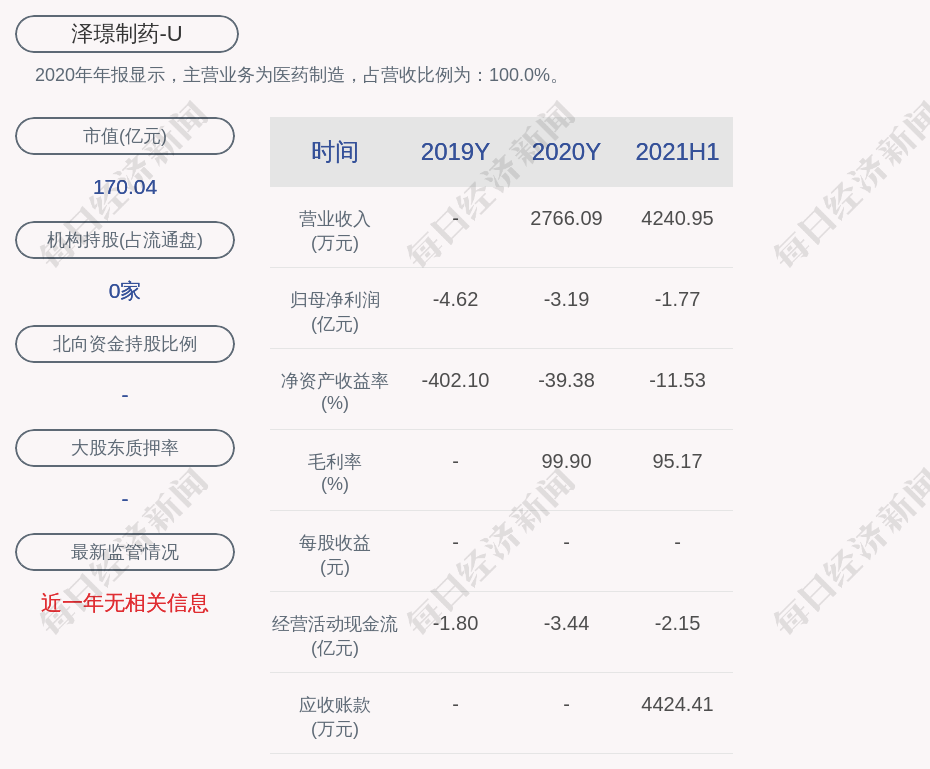Click the 营业收入 (万元) row label
This screenshot has width=930, height=769.
(x=335, y=231)
